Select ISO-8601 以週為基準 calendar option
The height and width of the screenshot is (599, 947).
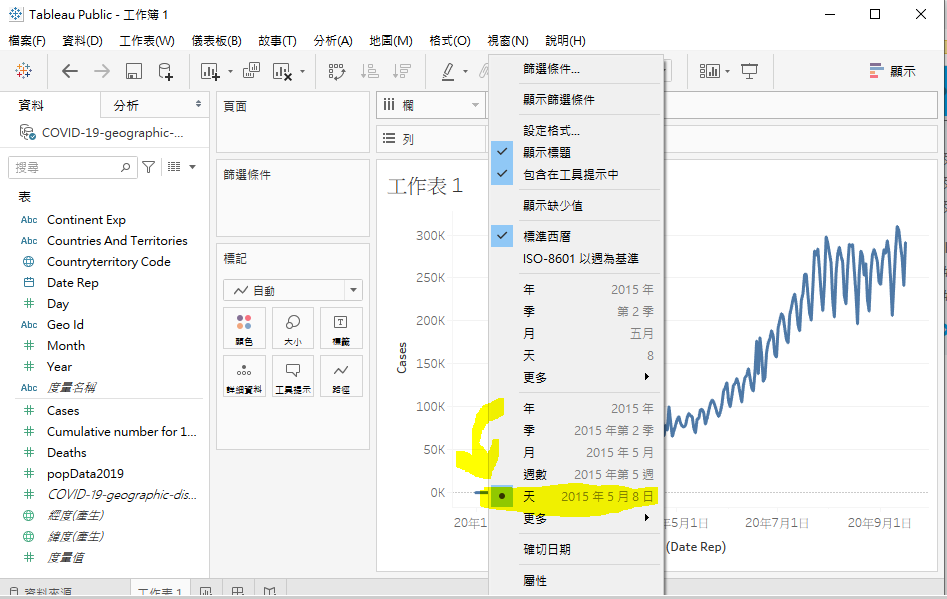pyautogui.click(x=576, y=258)
